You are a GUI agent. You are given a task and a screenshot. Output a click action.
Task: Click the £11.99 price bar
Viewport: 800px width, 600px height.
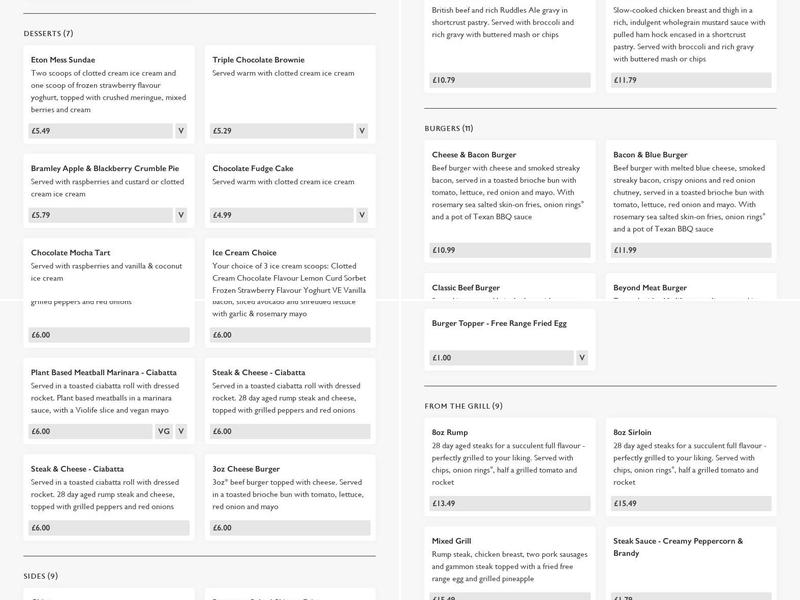[692, 250]
